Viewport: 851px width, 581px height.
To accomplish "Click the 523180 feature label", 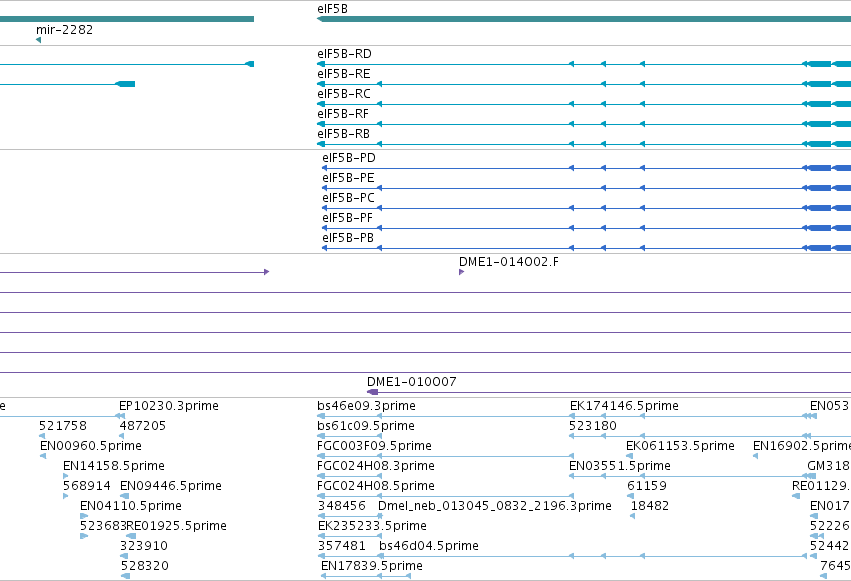I will (593, 426).
